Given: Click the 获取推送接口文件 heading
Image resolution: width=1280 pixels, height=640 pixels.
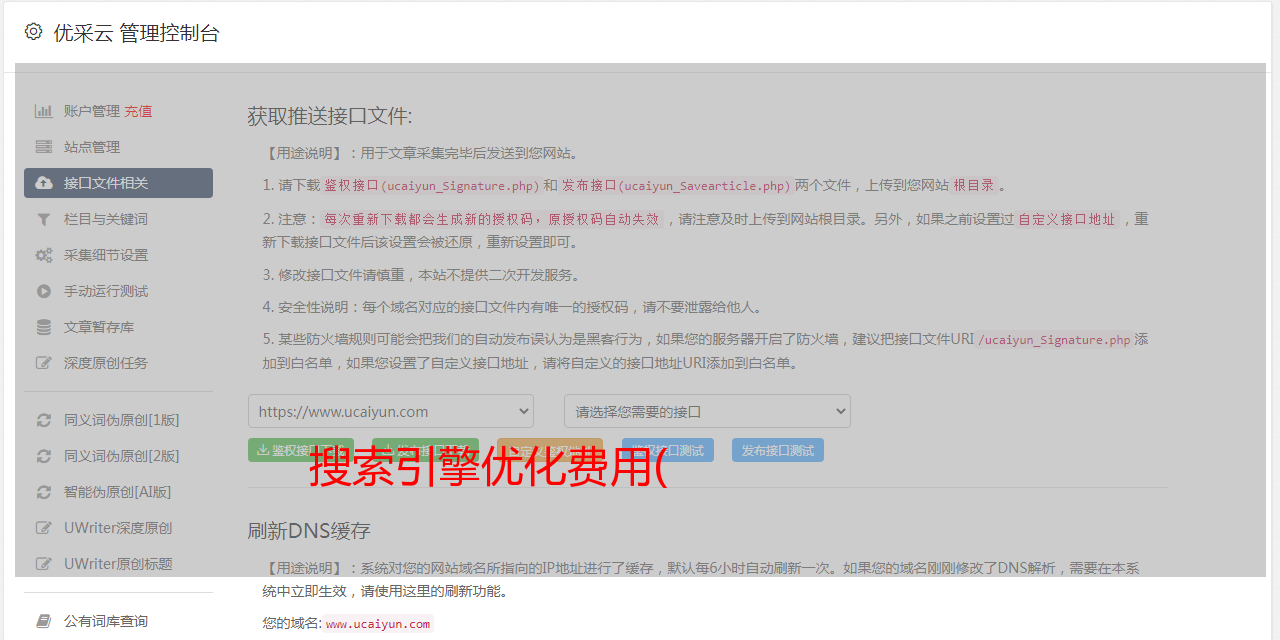Looking at the screenshot, I should tap(330, 116).
